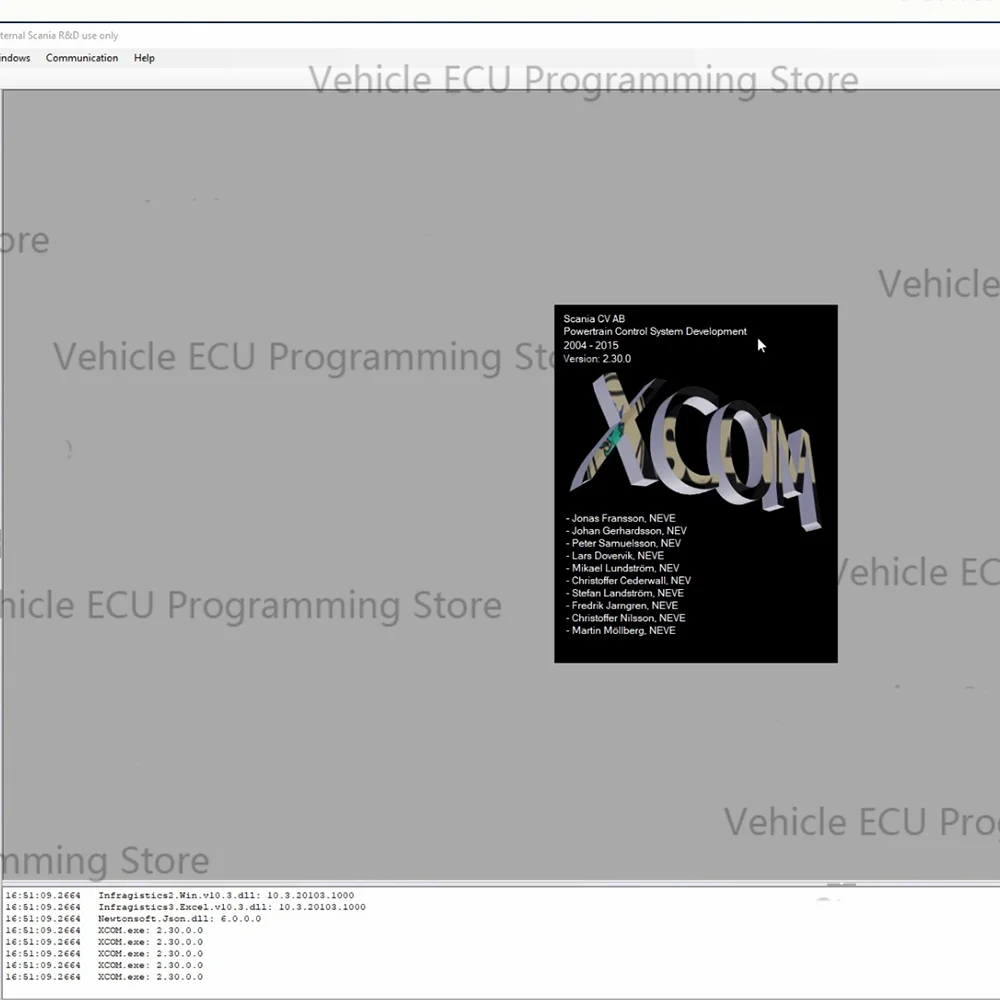Select 'Stefan Landström, NEVE' credit line
This screenshot has width=1000, height=1000.
[x=625, y=593]
